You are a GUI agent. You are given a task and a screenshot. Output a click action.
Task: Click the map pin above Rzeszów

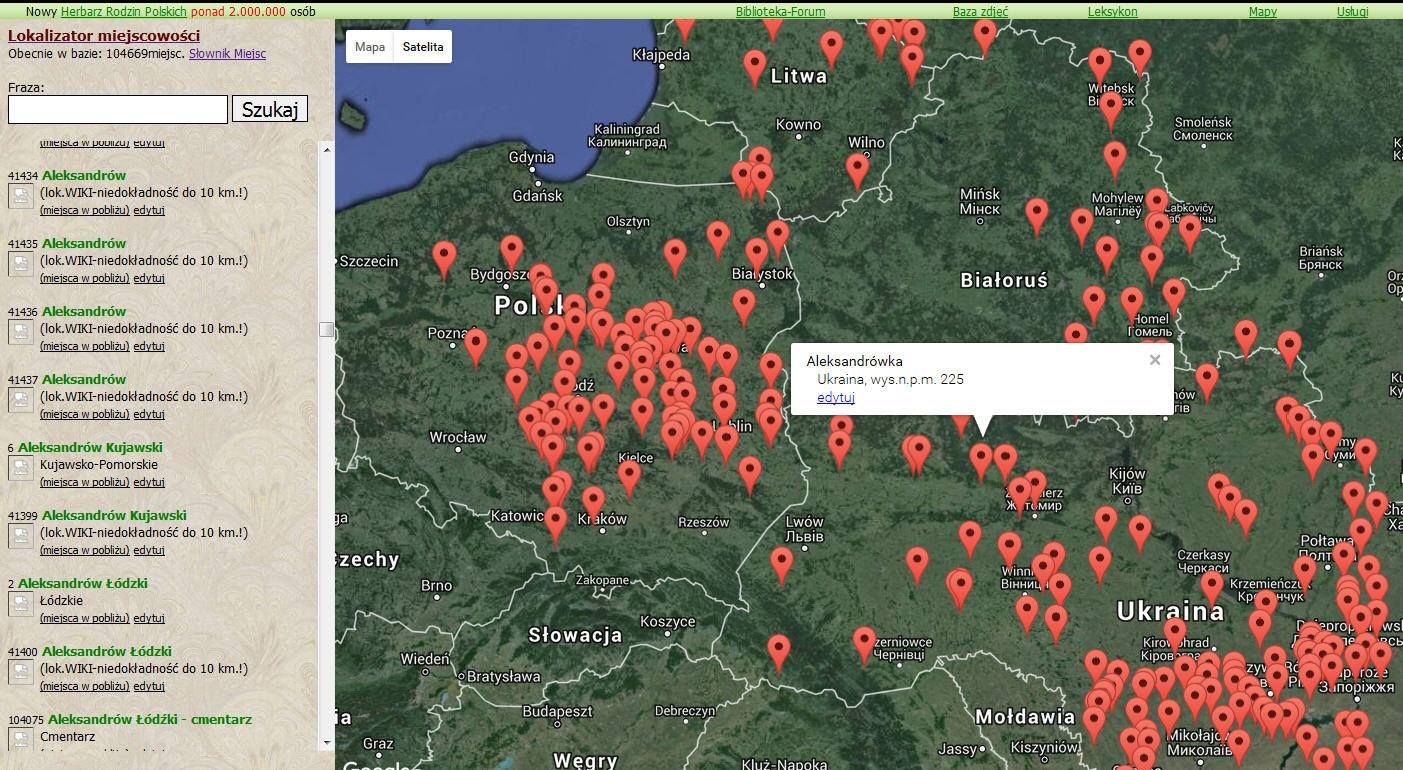[x=750, y=476]
